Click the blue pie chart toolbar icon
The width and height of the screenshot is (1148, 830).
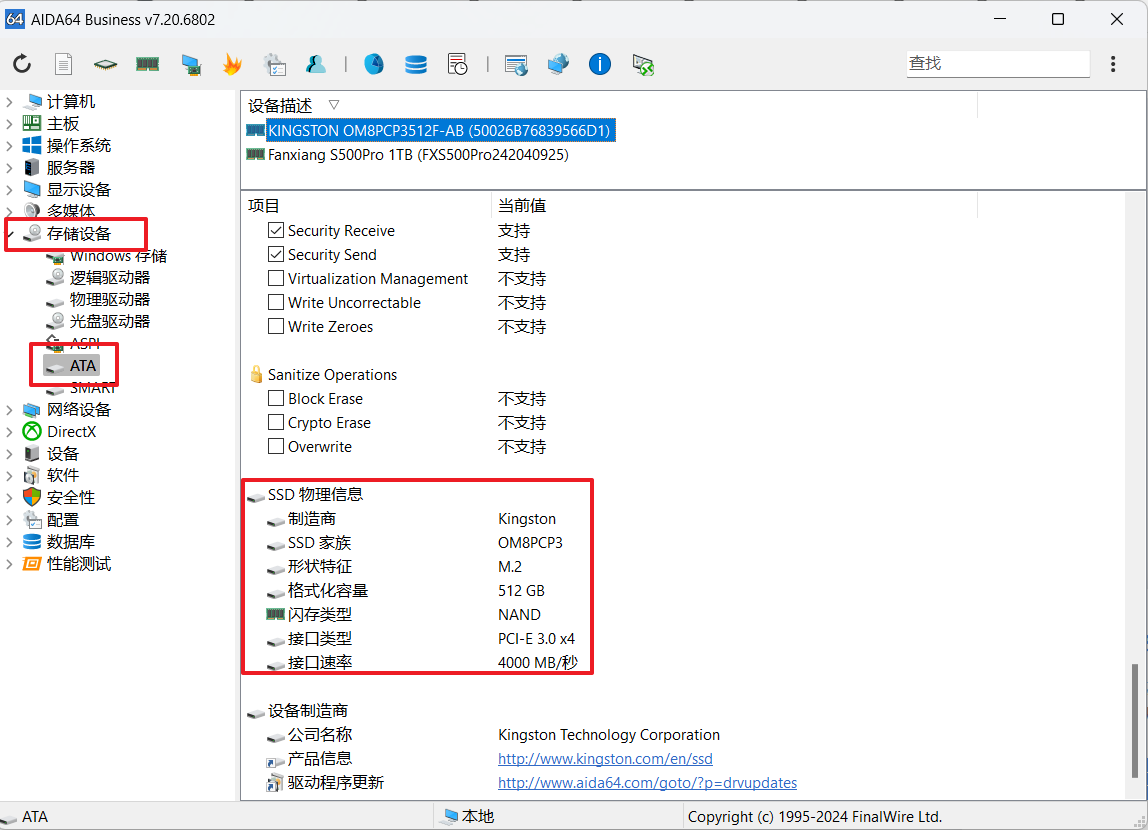[374, 64]
